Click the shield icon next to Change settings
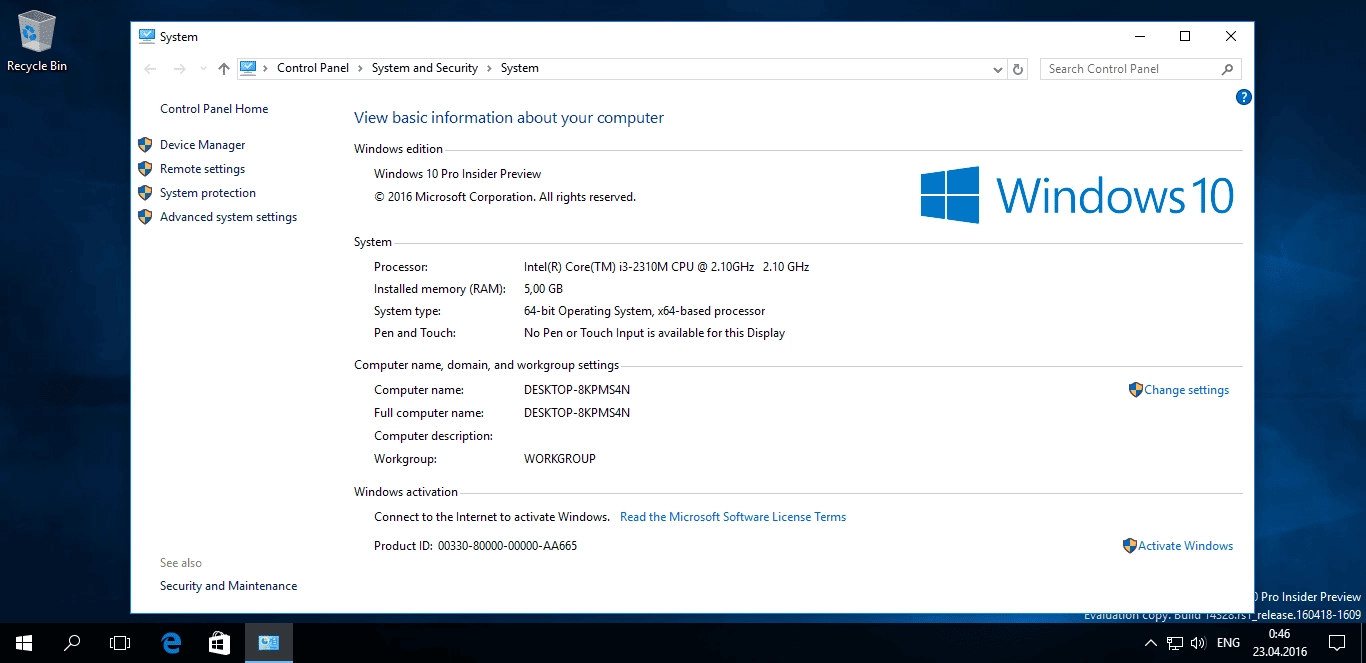 click(1135, 390)
